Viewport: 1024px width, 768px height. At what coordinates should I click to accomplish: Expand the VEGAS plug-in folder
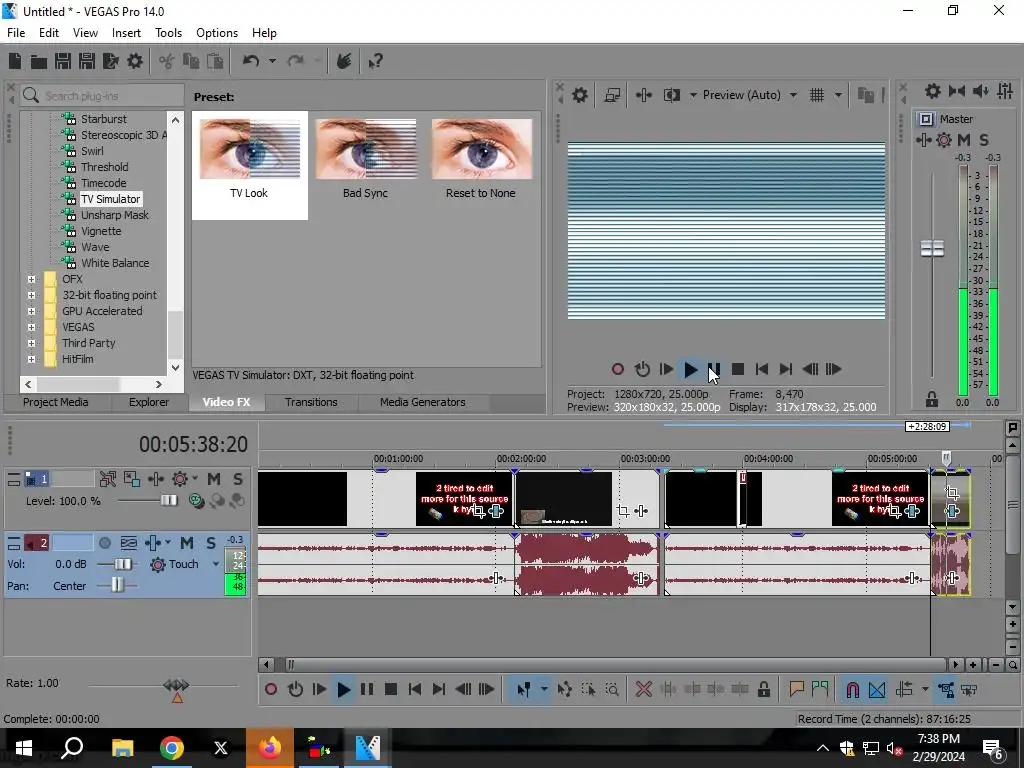[x=31, y=327]
